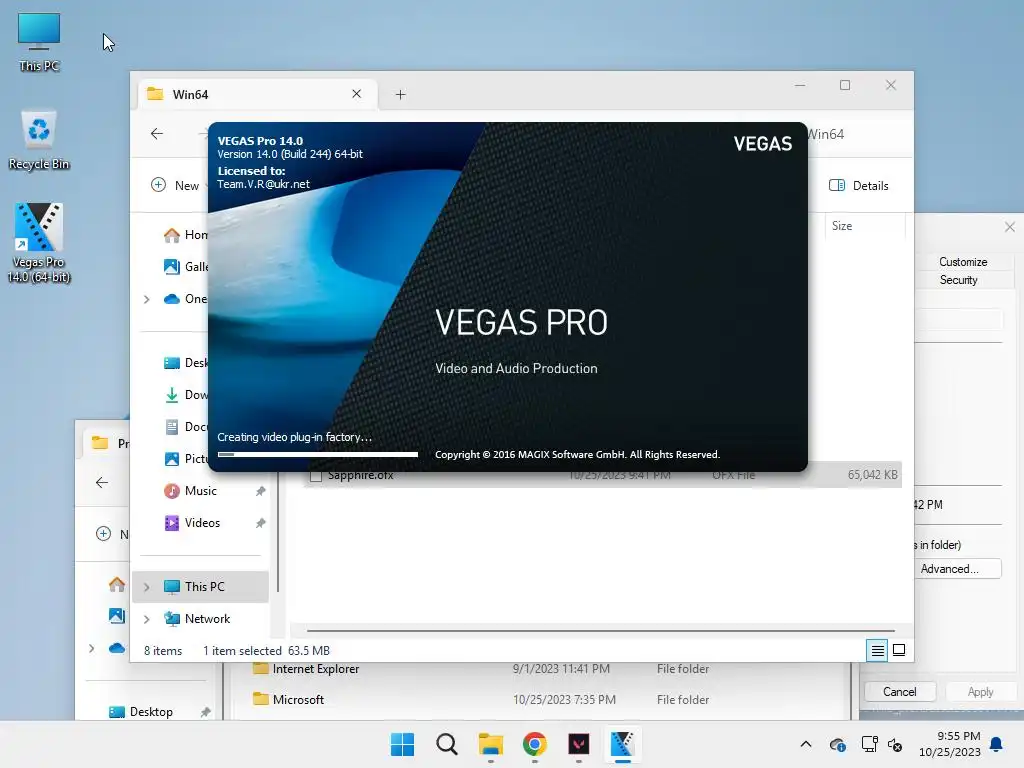The width and height of the screenshot is (1024, 768).
Task: Expand OneDrive node in rear Explorer
Action: tap(91, 648)
